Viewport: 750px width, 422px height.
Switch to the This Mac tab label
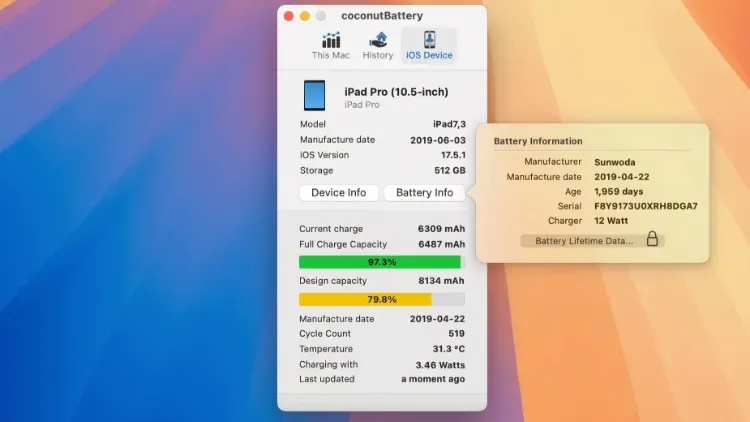tap(329, 56)
